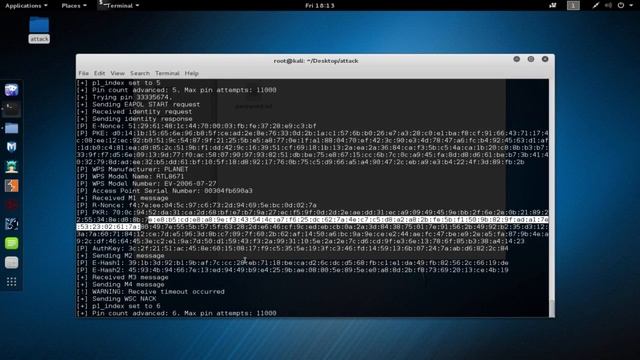The height and width of the screenshot is (360, 640).
Task: Click the network status icon in top bar
Action: coord(596,5)
